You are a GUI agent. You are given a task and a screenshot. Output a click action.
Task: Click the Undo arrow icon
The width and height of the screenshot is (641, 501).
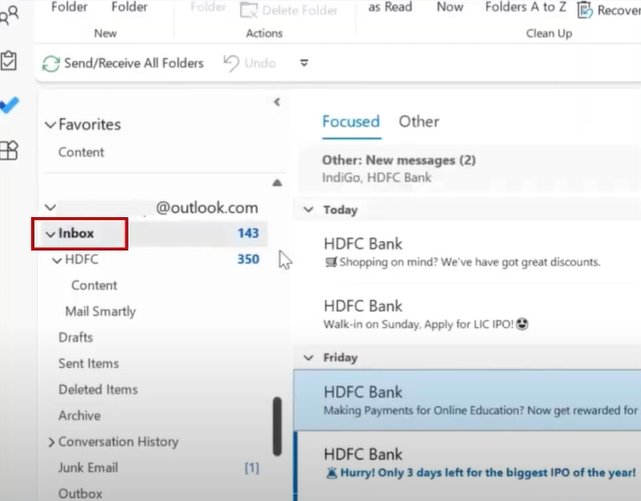tap(231, 63)
